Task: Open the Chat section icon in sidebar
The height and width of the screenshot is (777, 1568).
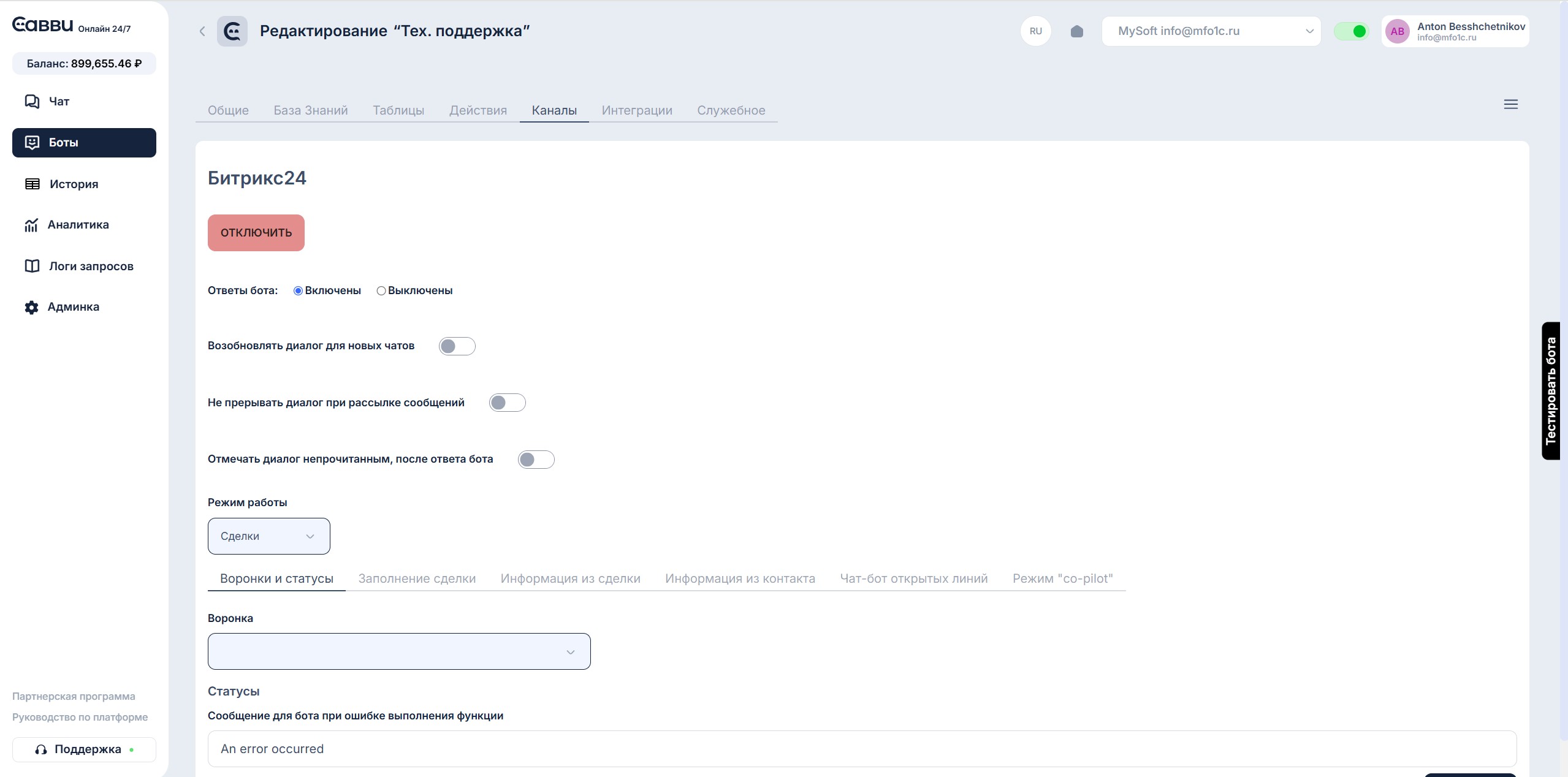Action: (32, 101)
